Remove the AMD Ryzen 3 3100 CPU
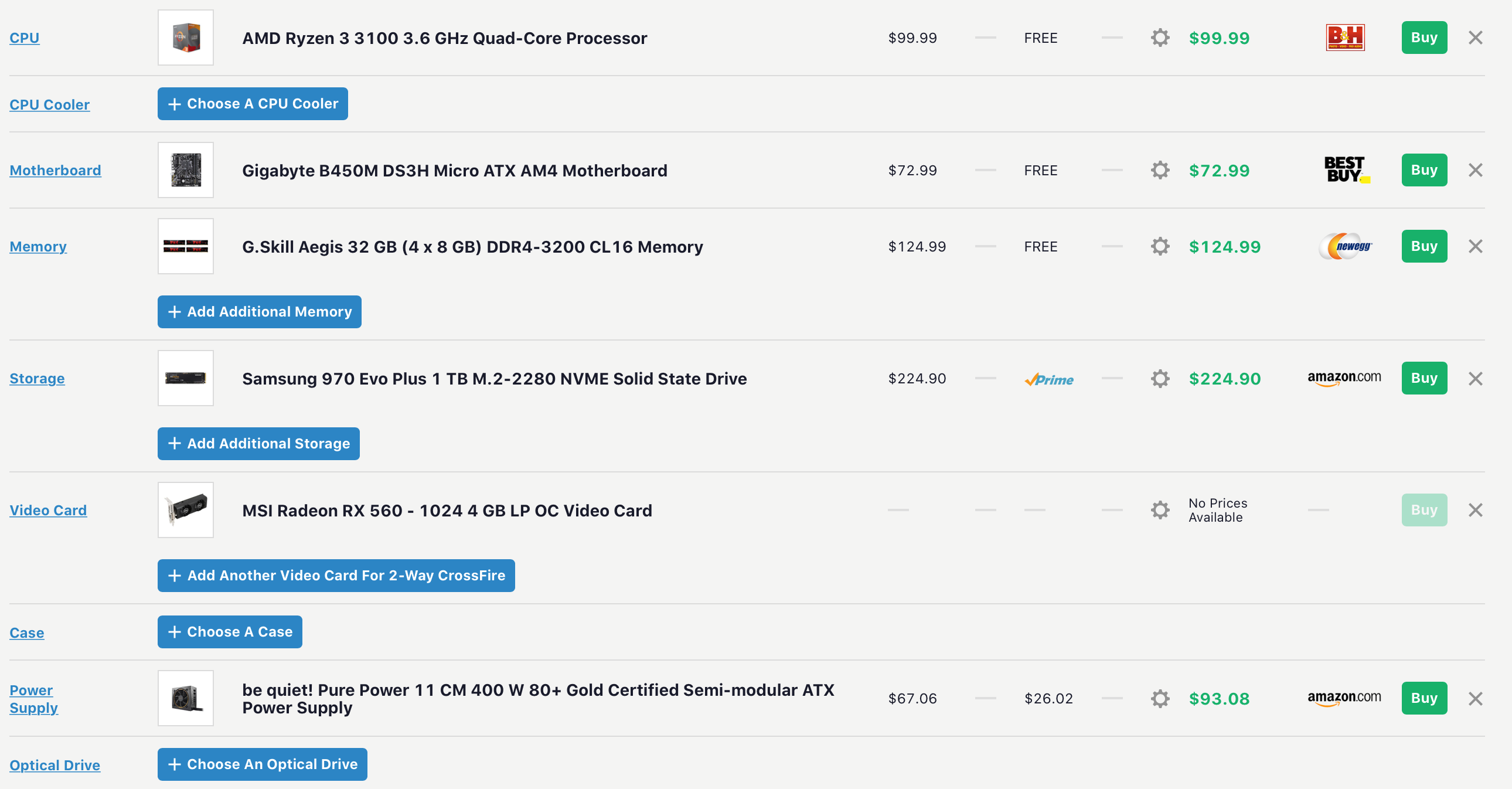Image resolution: width=1512 pixels, height=789 pixels. [1475, 38]
